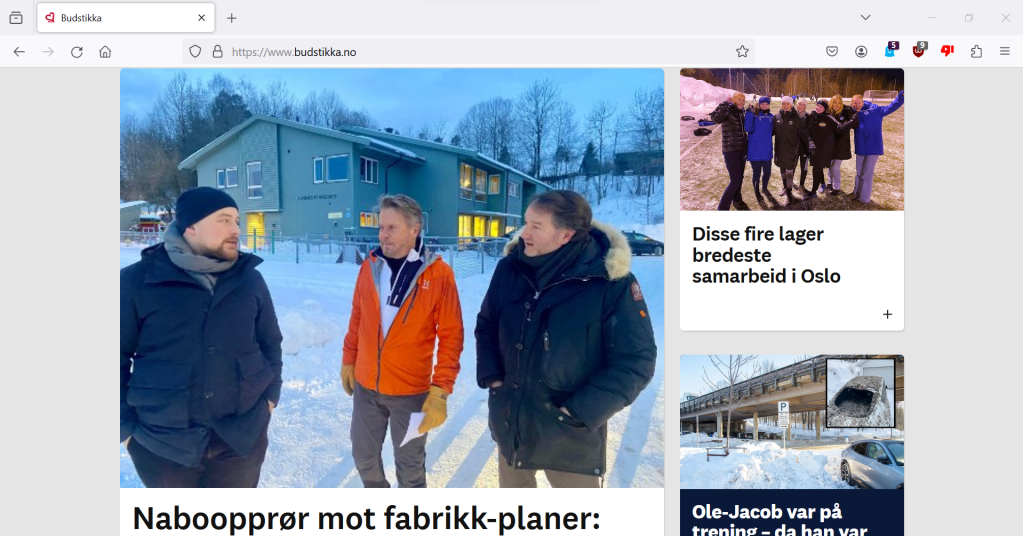Open the red speech-bubble extension icon
The width and height of the screenshot is (1023, 536).
pos(947,51)
